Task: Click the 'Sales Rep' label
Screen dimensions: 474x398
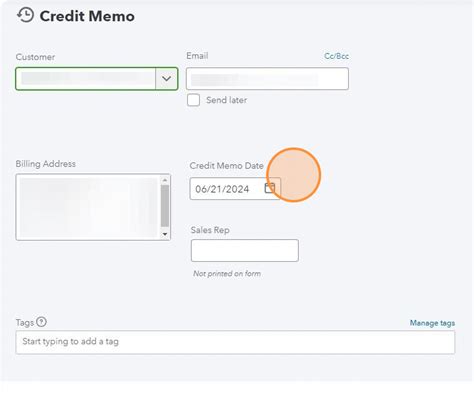Action: 210,230
